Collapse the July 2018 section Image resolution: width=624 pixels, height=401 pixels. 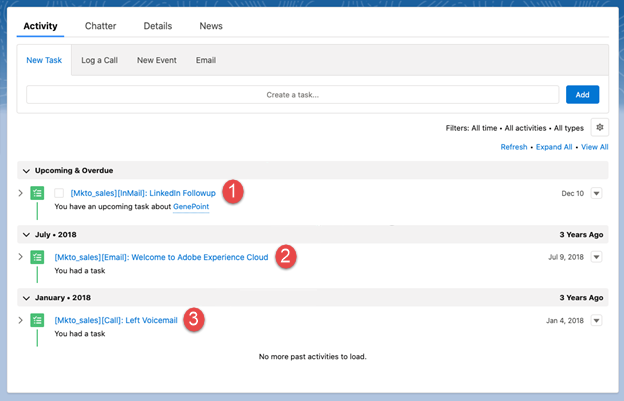[x=26, y=235]
